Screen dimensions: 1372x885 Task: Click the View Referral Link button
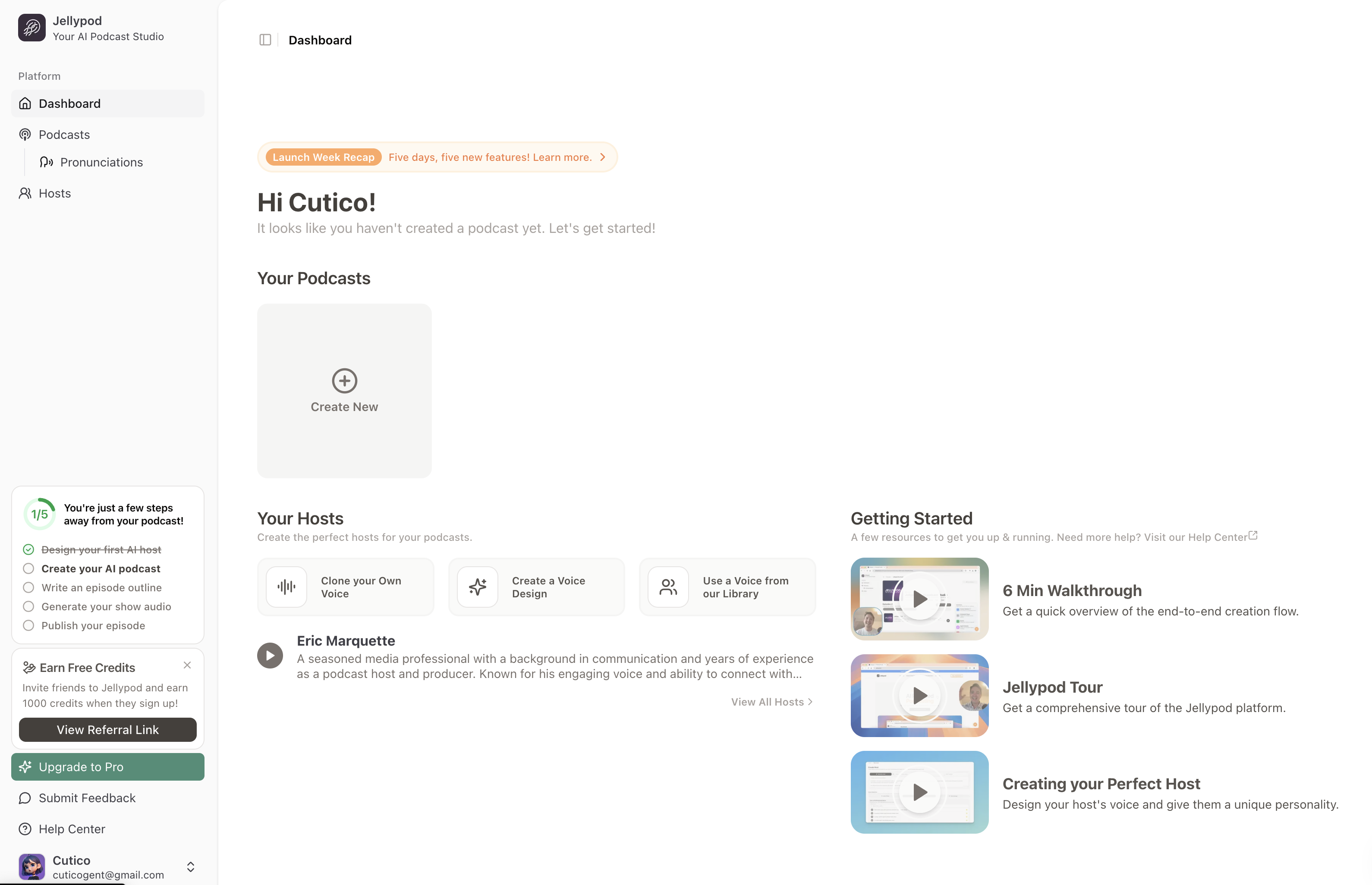point(107,729)
